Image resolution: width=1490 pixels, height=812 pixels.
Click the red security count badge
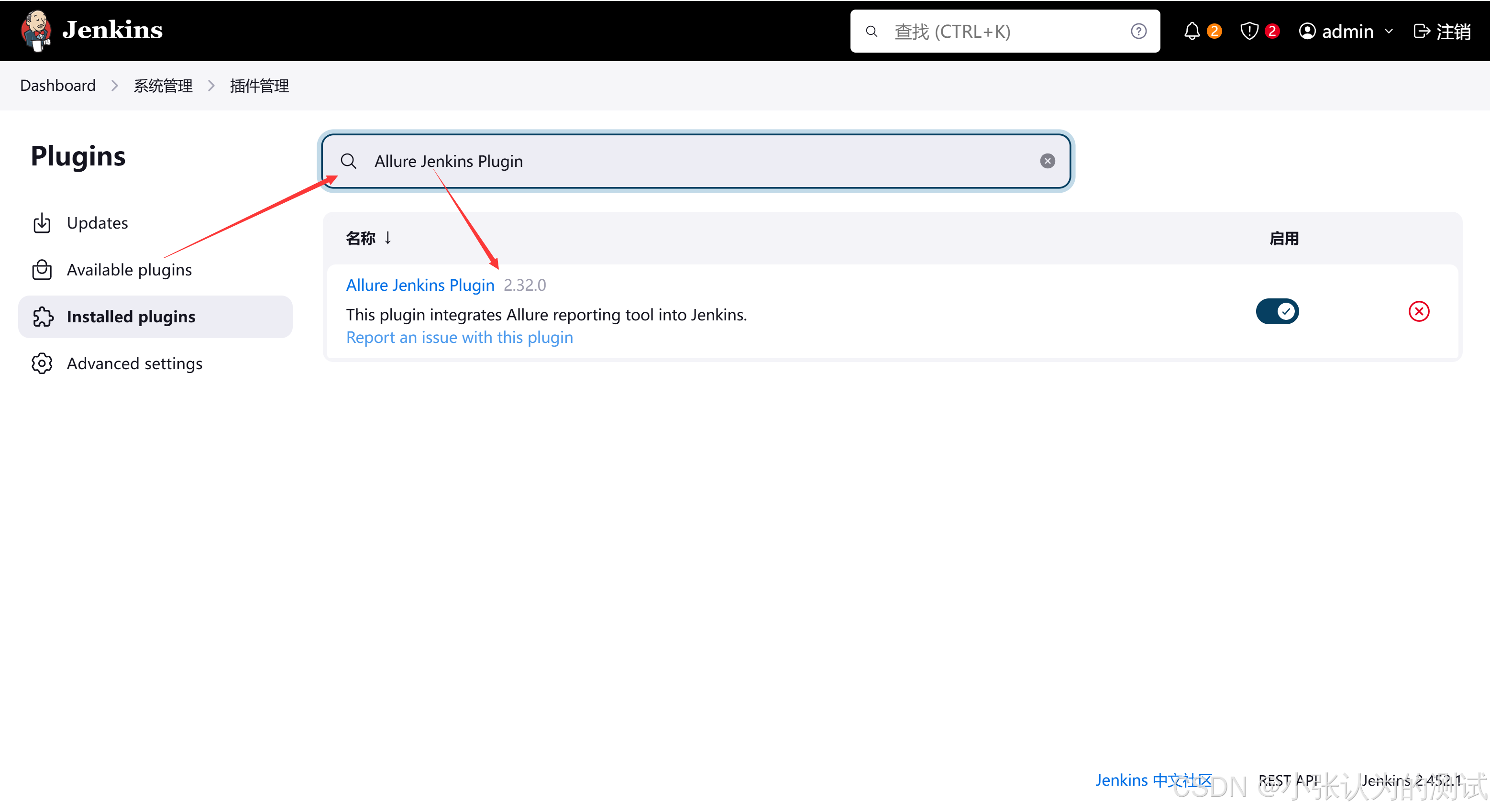tap(1271, 31)
